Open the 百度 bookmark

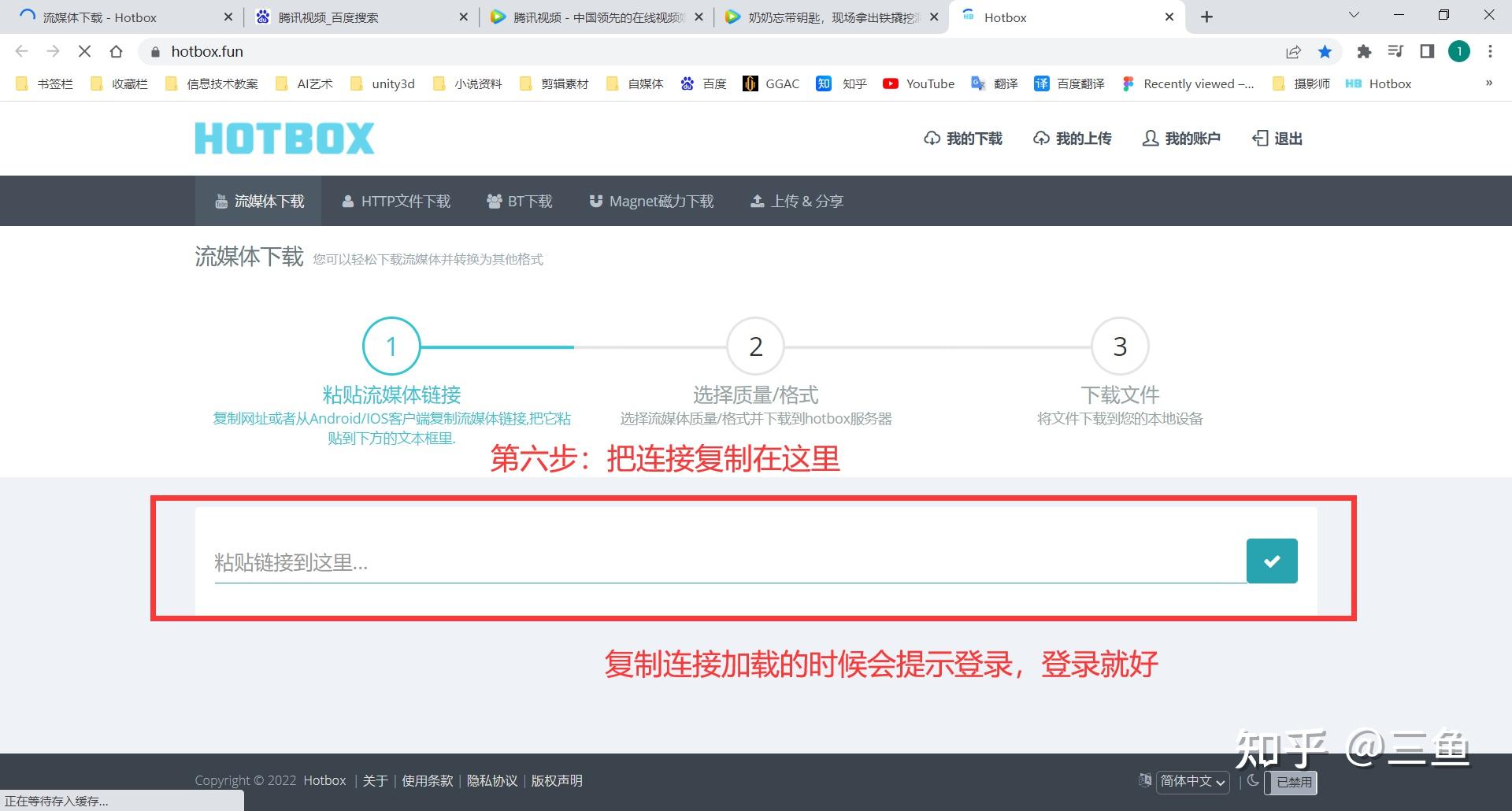click(704, 83)
